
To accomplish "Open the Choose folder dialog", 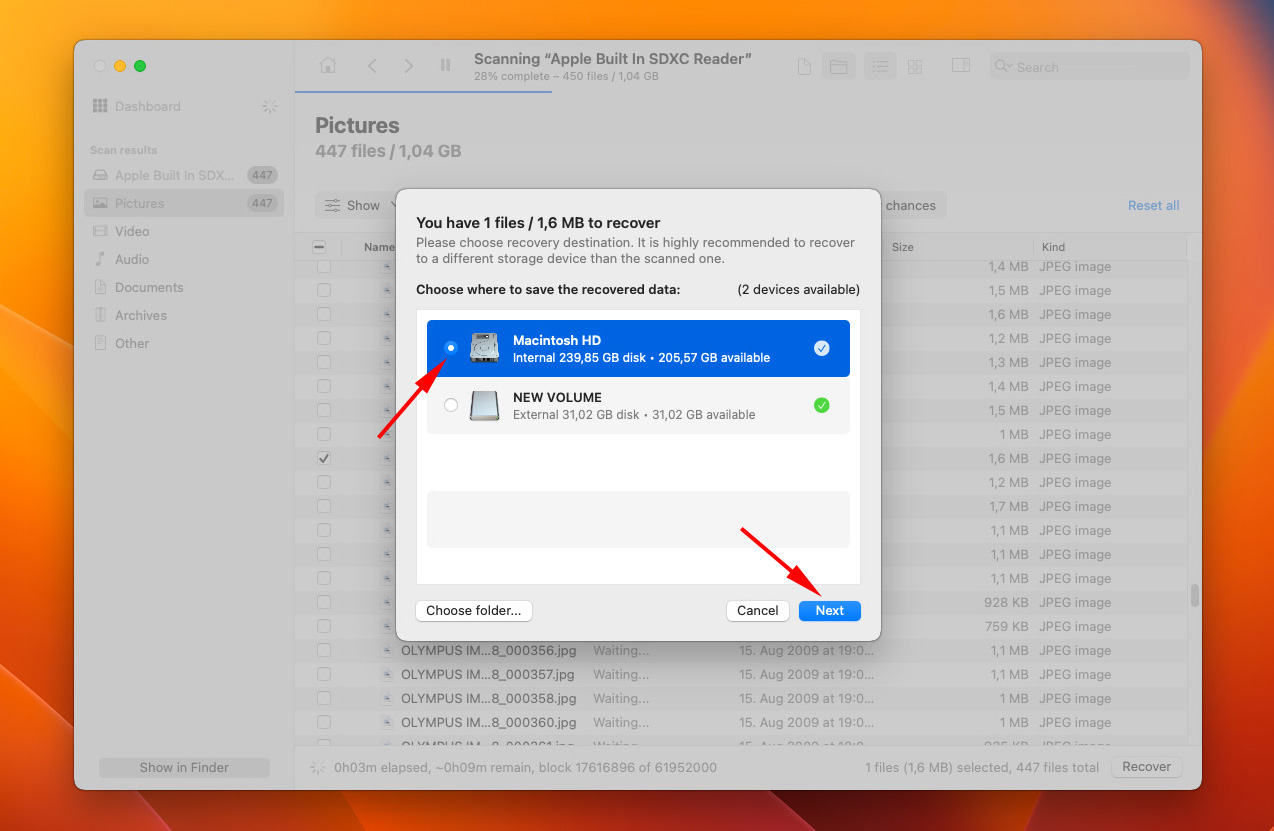I will point(474,610).
